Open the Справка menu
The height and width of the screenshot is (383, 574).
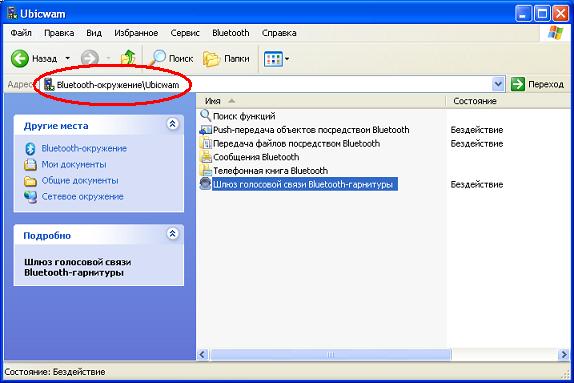279,33
